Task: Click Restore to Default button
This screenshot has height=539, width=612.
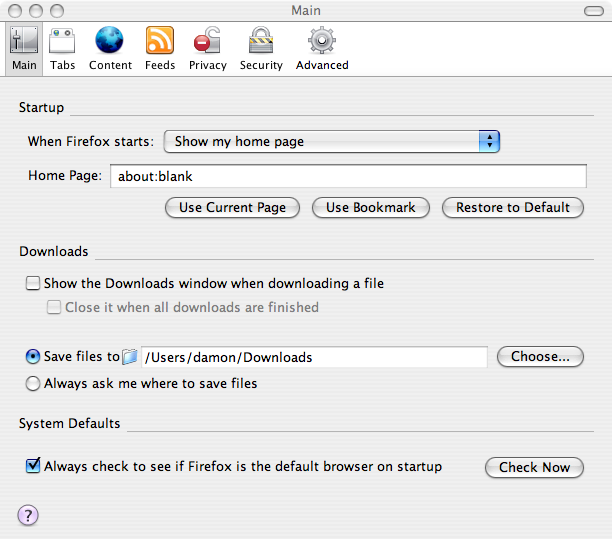Action: click(513, 207)
